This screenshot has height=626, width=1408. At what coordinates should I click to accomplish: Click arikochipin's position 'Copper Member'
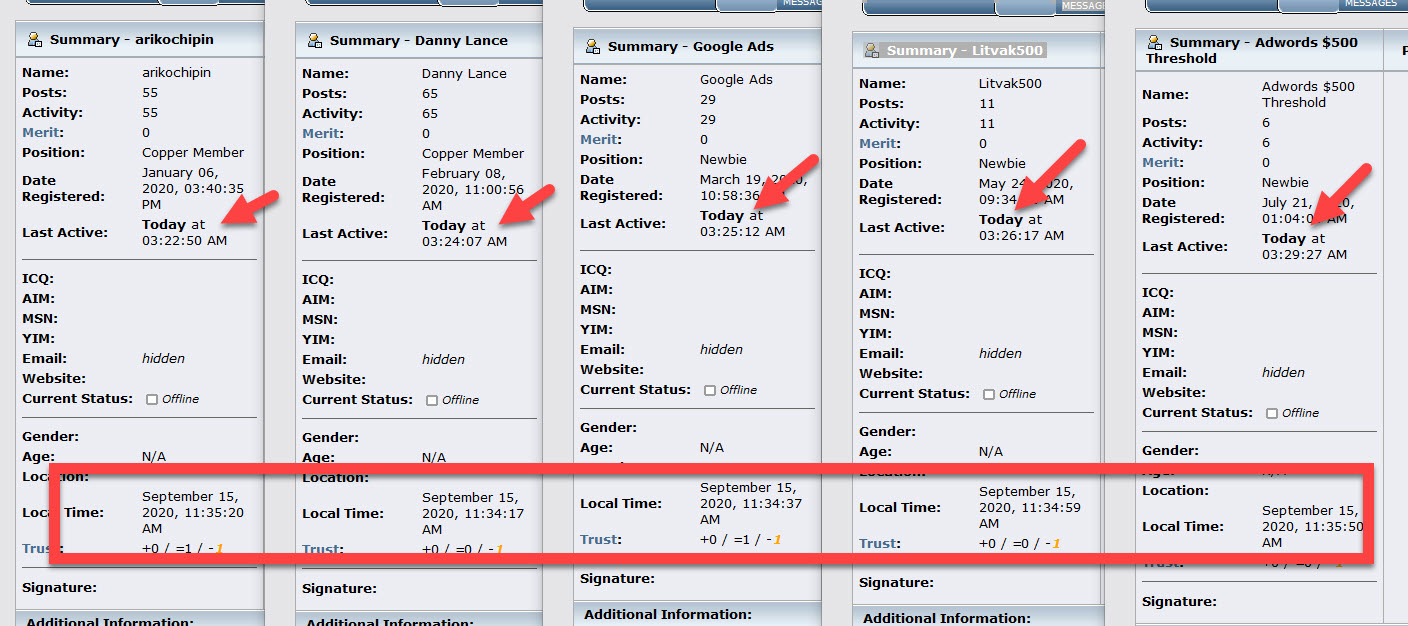193,153
